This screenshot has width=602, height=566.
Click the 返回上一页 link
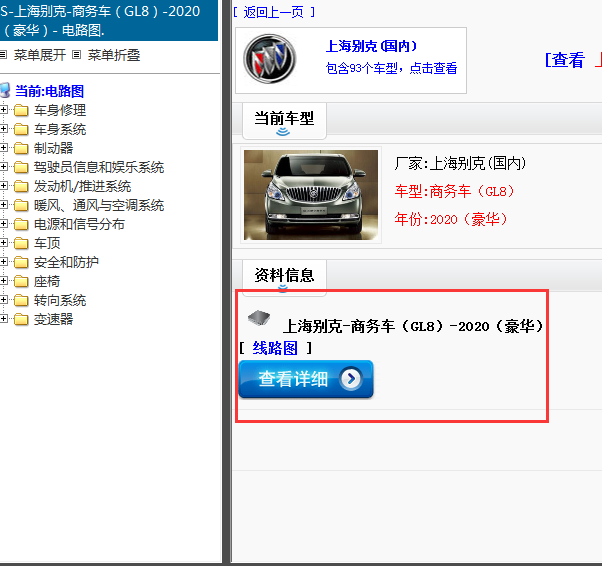[274, 12]
